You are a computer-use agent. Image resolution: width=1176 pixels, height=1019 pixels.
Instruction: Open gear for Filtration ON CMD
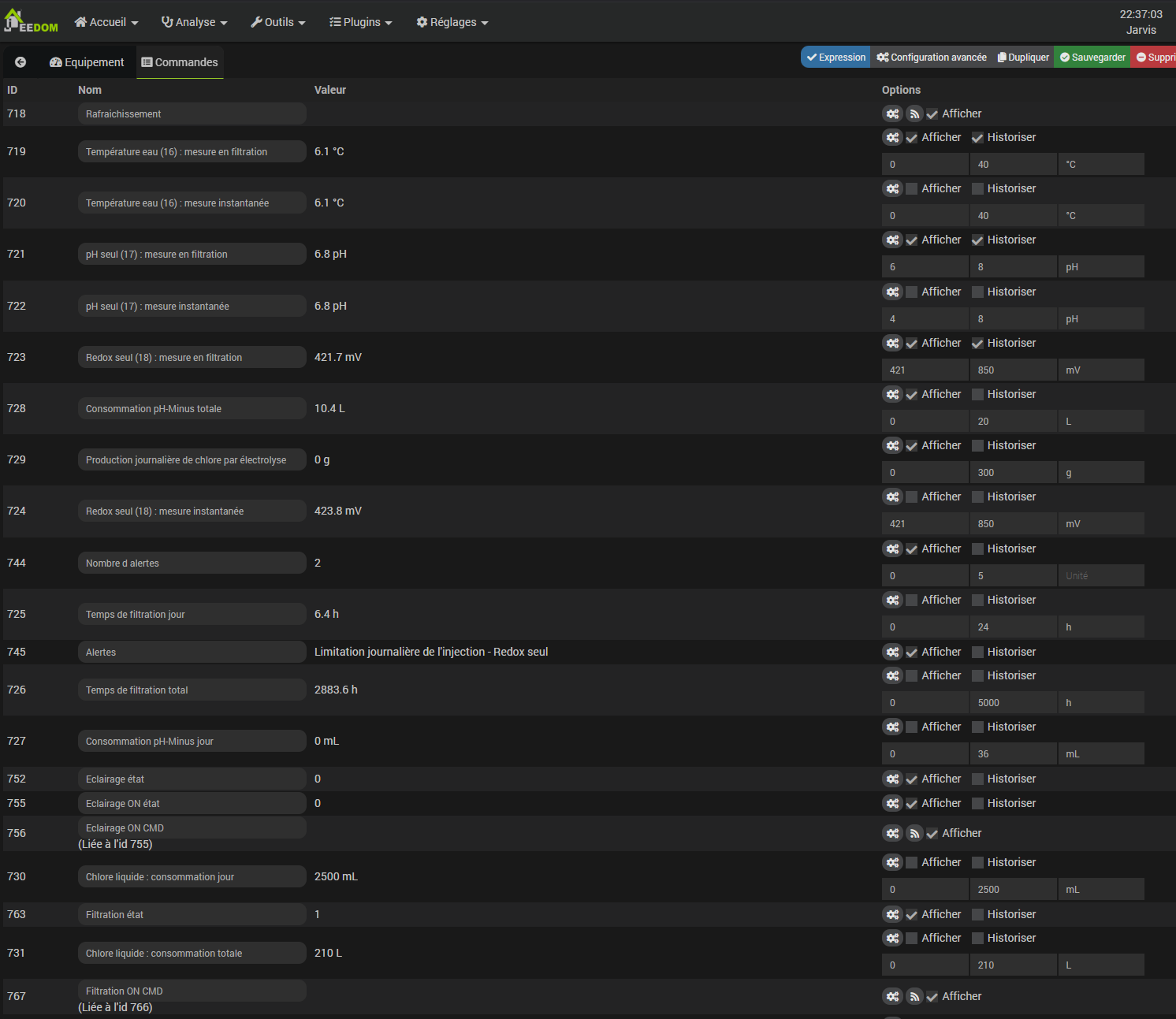point(892,996)
